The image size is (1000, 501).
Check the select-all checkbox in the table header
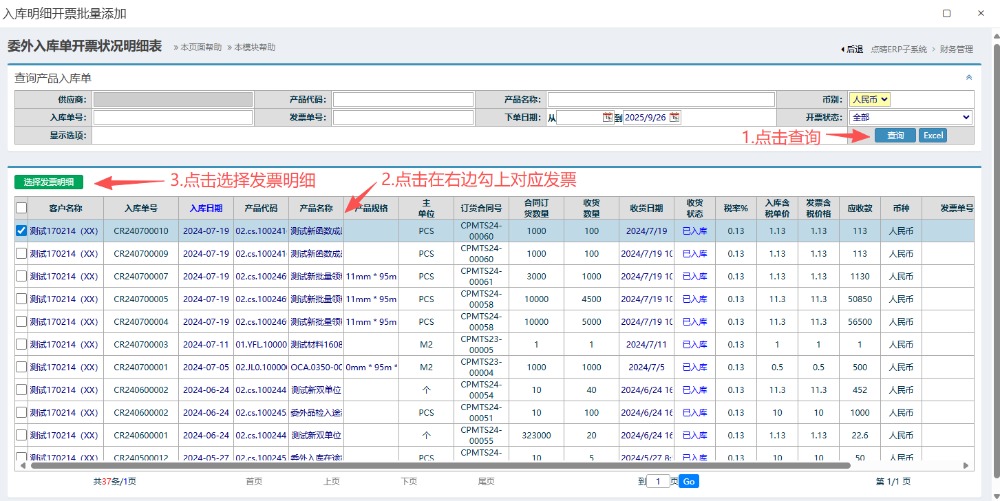pyautogui.click(x=22, y=208)
